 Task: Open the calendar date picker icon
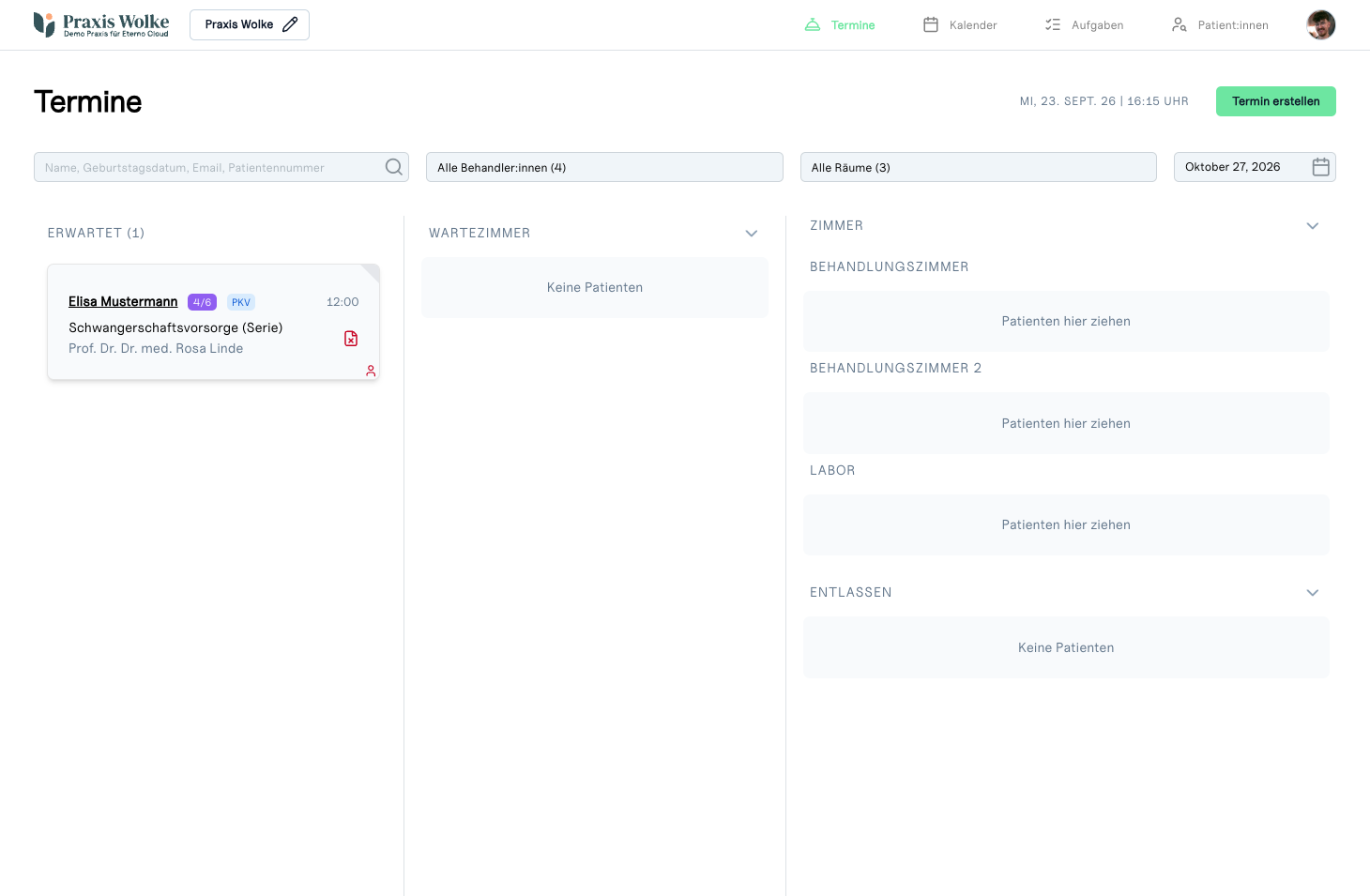click(1321, 167)
